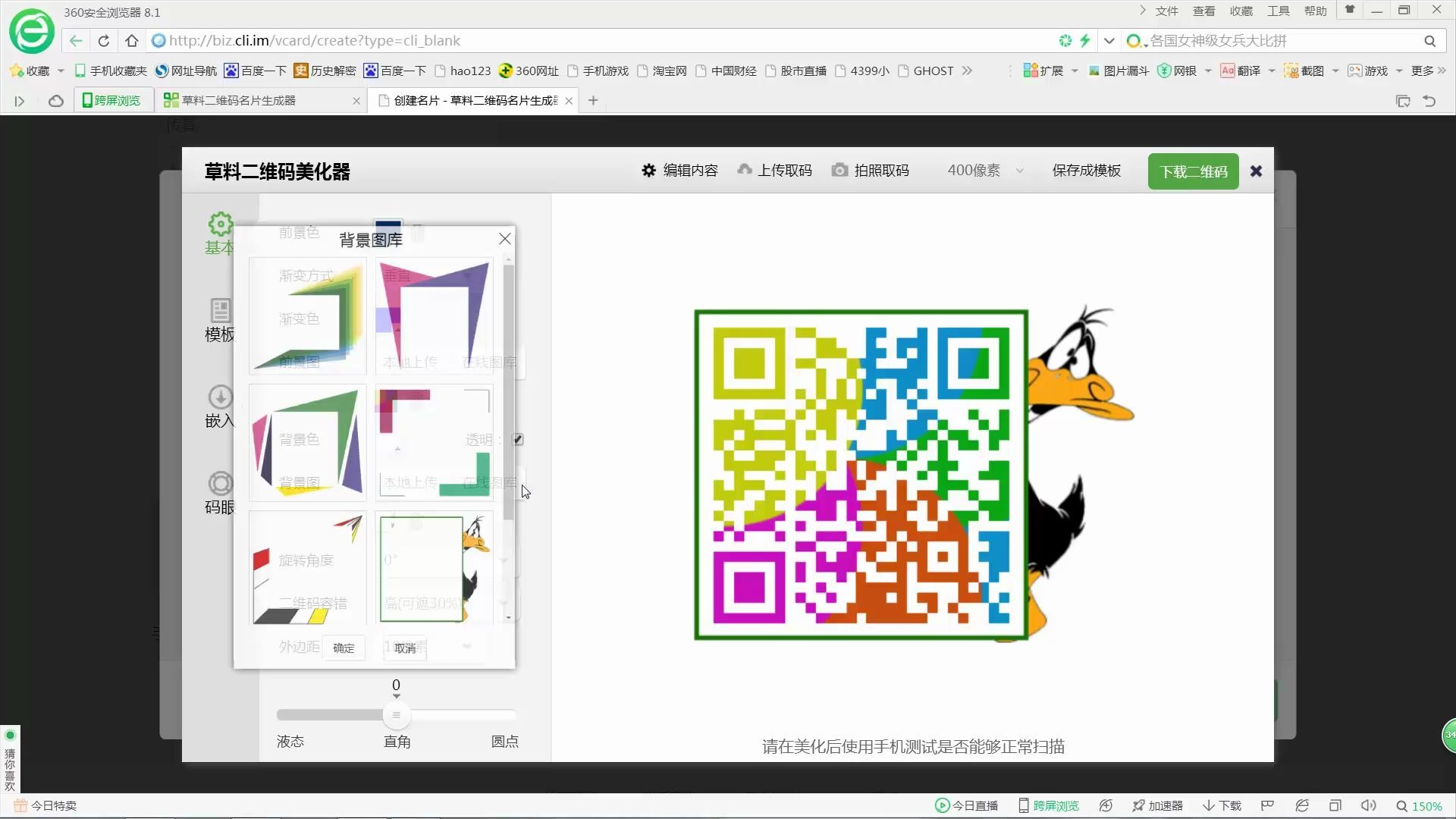Open 图片漏斗 toolbar item
Screen dimensions: 1456x819
[1119, 71]
